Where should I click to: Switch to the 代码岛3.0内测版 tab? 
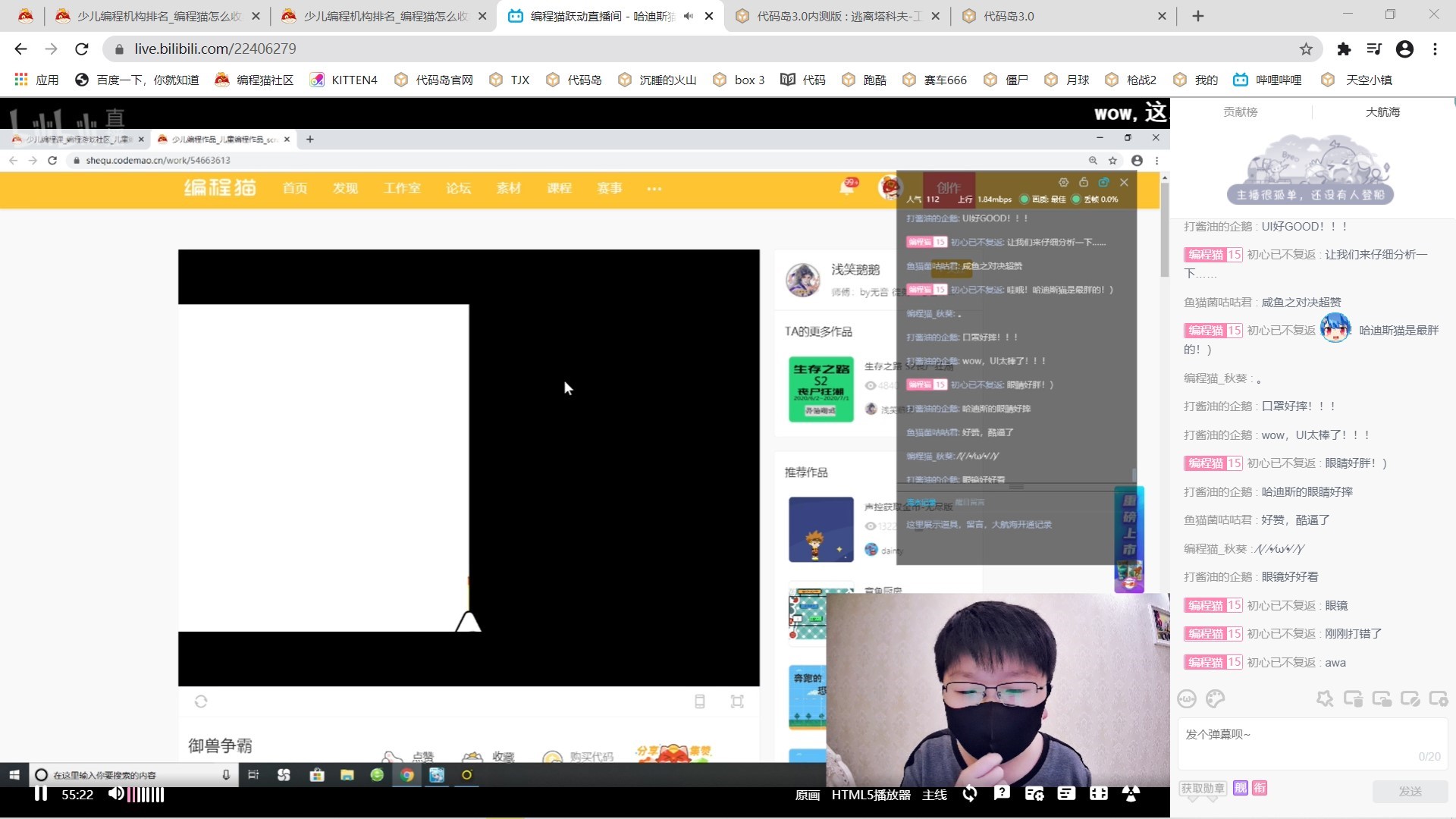(x=838, y=16)
